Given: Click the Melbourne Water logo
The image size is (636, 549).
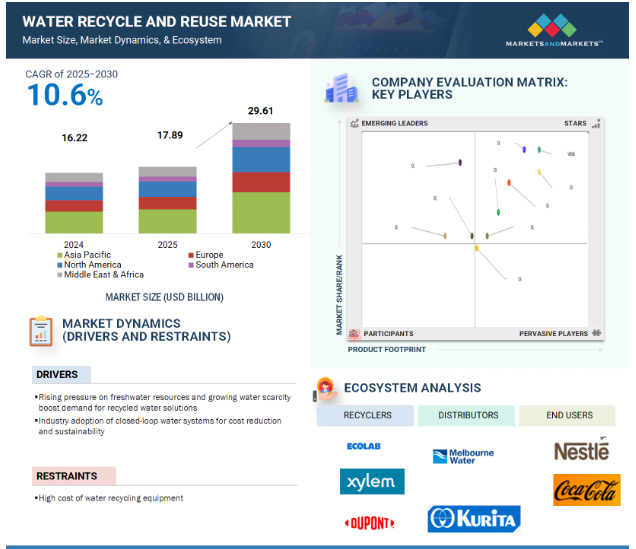Looking at the screenshot, I should coord(463,457).
